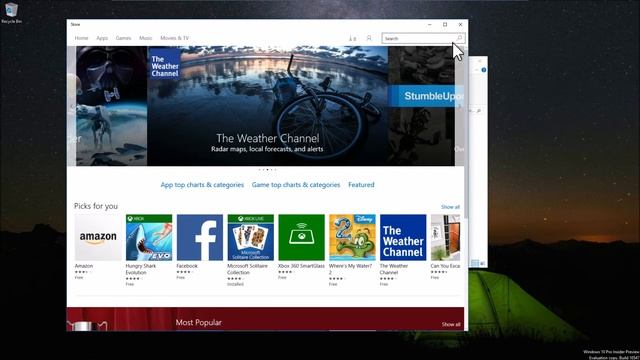Viewport: 640px width, 360px height.
Task: Open The Weather Channel featured banner
Action: (x=267, y=106)
